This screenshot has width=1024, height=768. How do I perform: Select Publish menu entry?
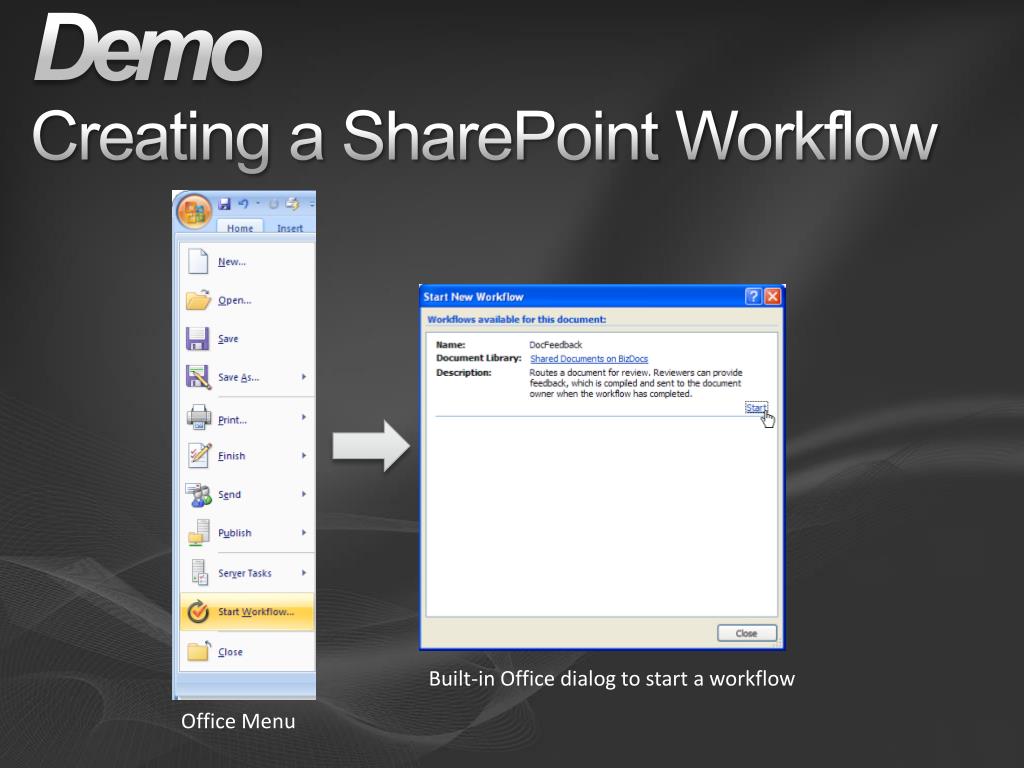coord(247,533)
